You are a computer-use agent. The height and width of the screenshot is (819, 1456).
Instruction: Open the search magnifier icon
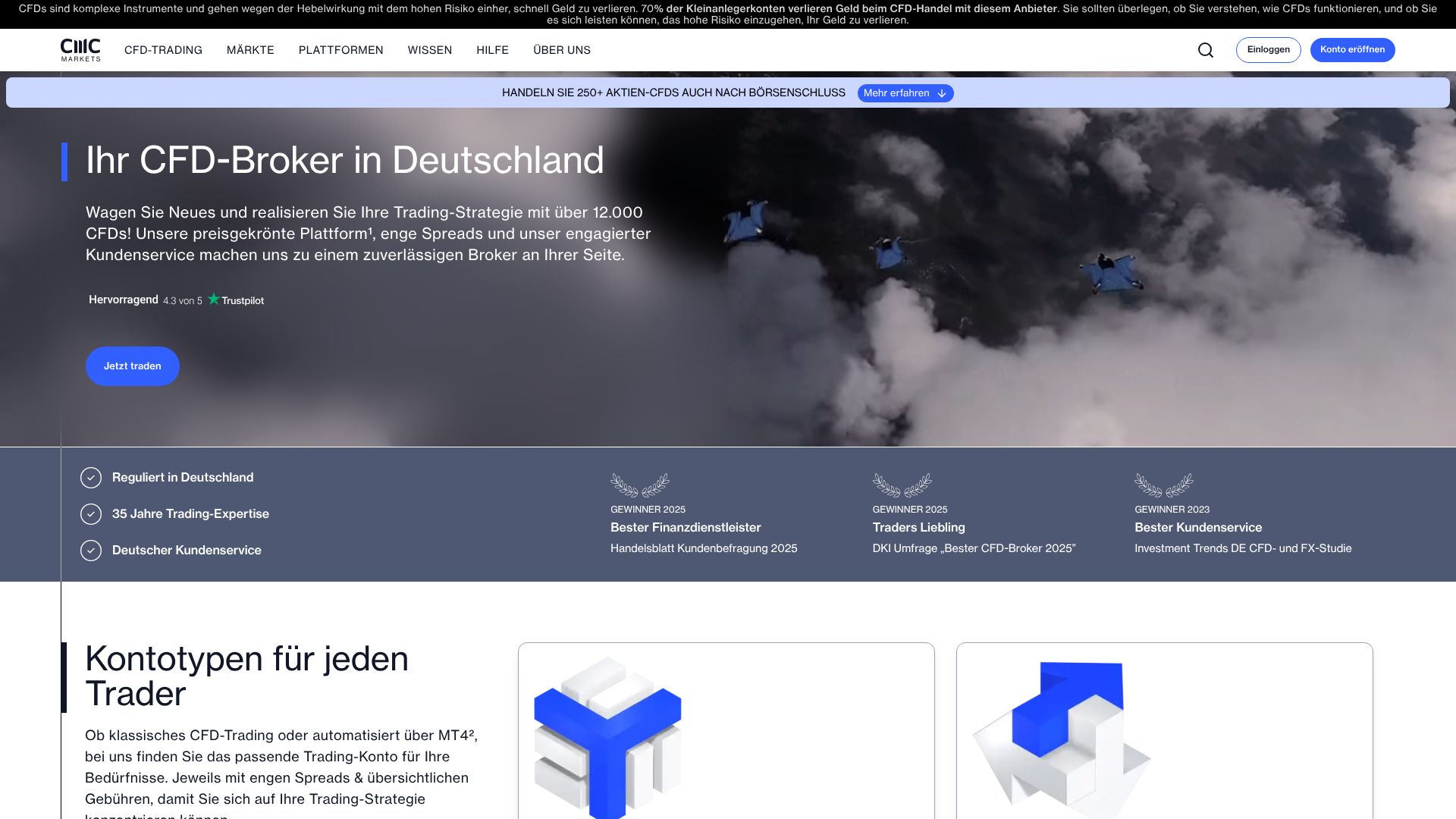(x=1206, y=50)
